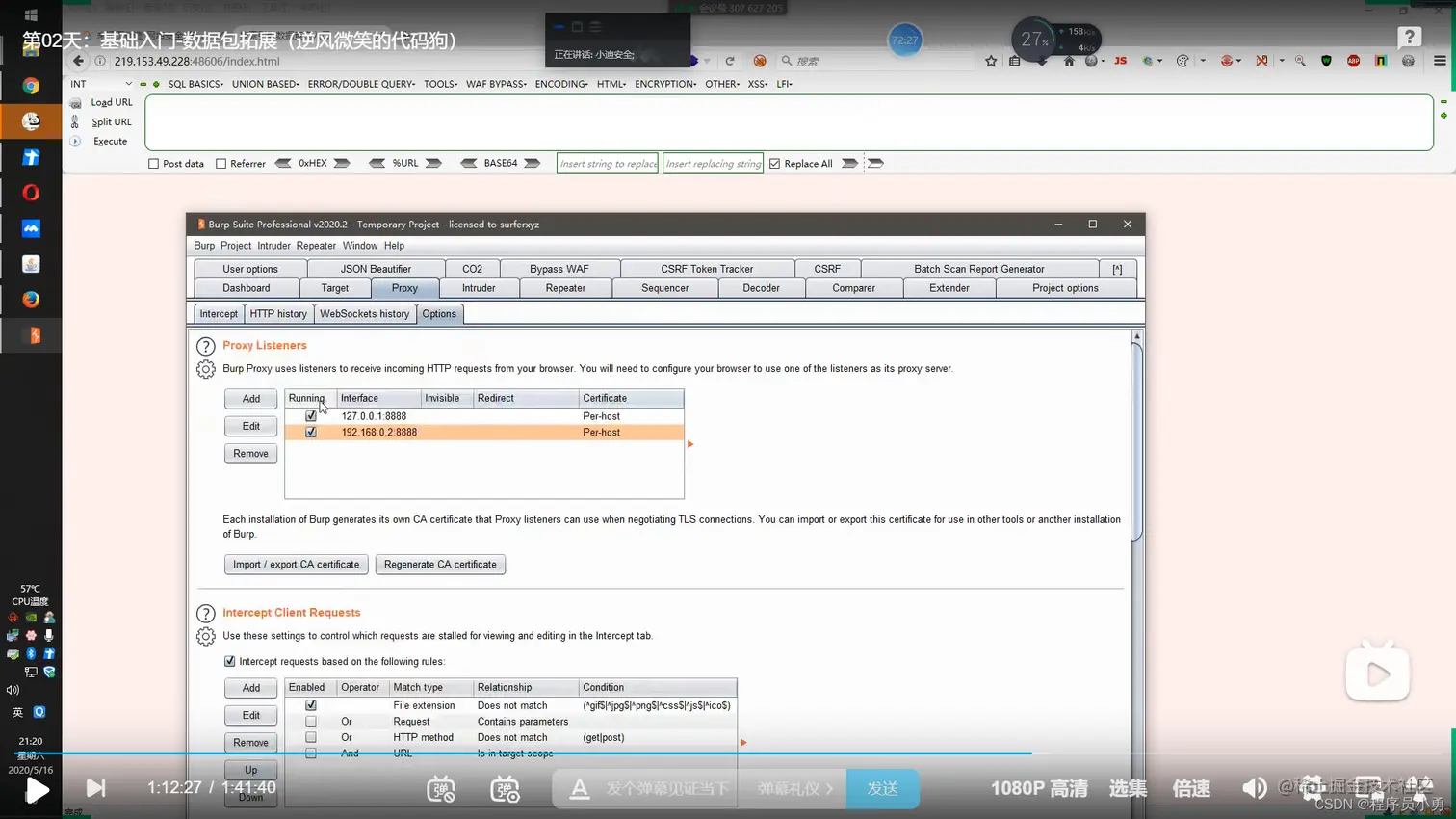Play the video with the play button

pos(37,790)
